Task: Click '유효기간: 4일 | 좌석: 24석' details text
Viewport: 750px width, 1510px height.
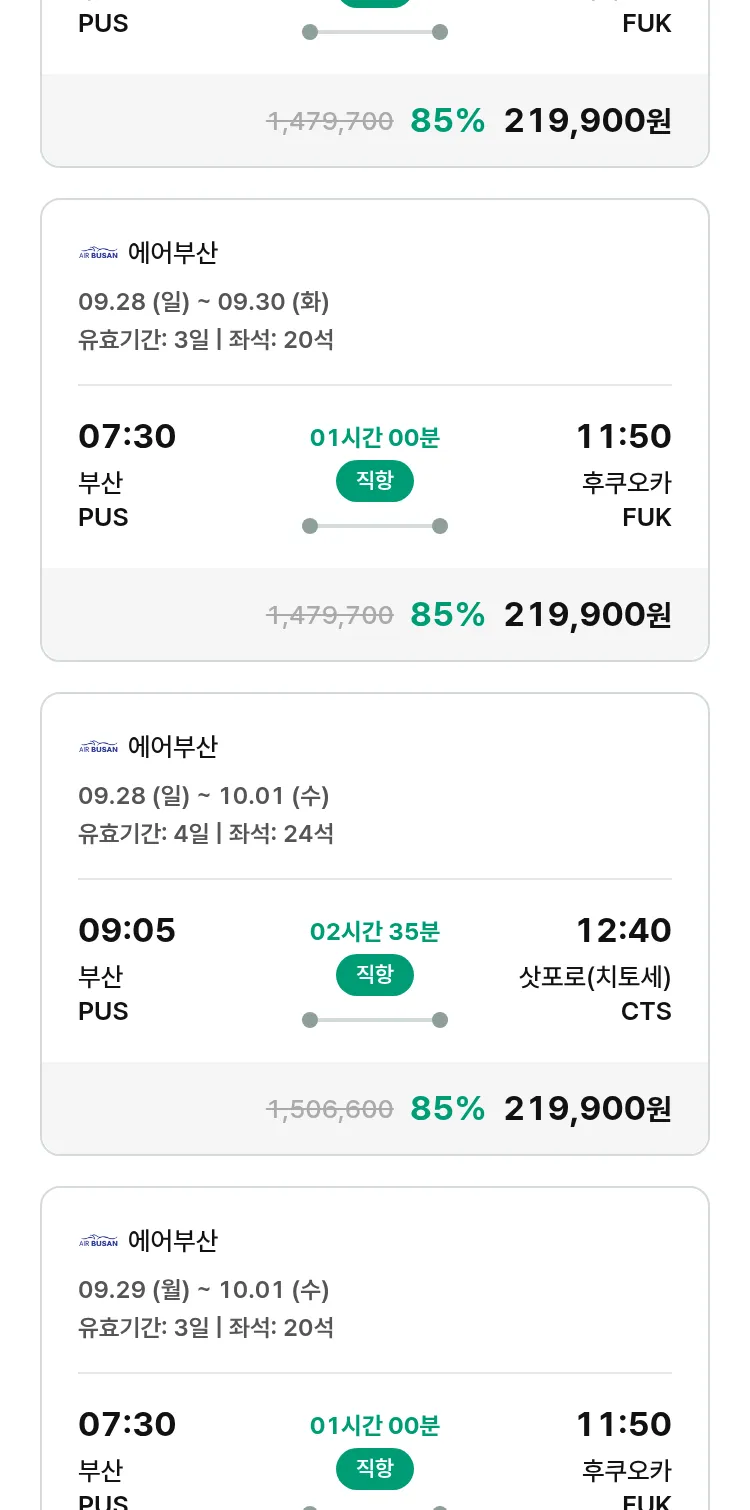Action: click(206, 833)
